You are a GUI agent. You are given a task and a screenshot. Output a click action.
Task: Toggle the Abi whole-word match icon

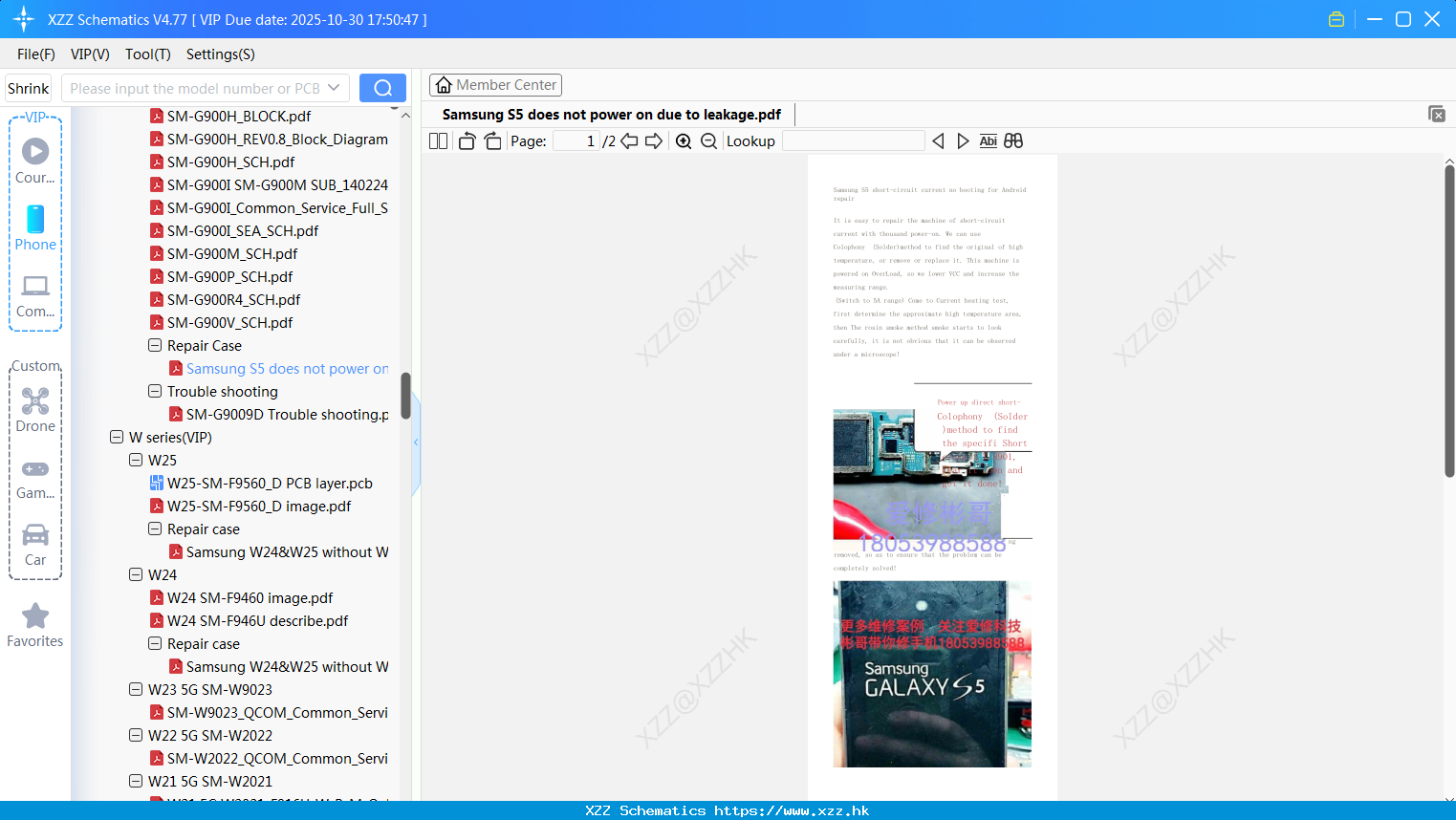coord(988,140)
